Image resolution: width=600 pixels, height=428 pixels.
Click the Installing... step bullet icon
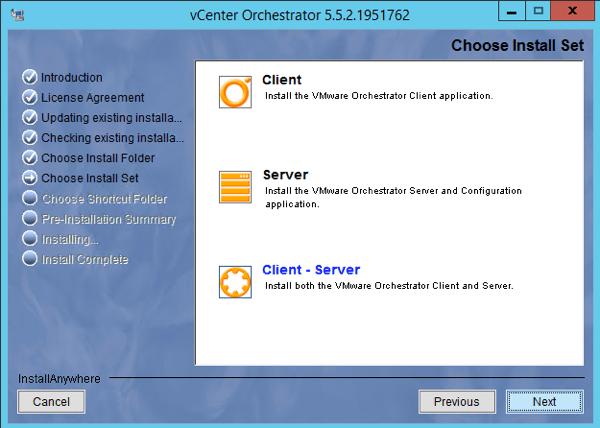[x=29, y=240]
